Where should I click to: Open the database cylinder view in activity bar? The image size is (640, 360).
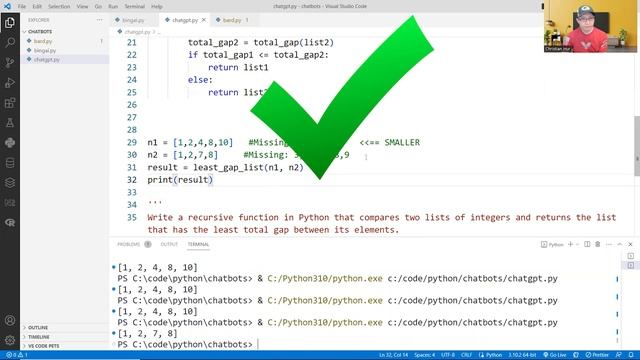click(10, 162)
